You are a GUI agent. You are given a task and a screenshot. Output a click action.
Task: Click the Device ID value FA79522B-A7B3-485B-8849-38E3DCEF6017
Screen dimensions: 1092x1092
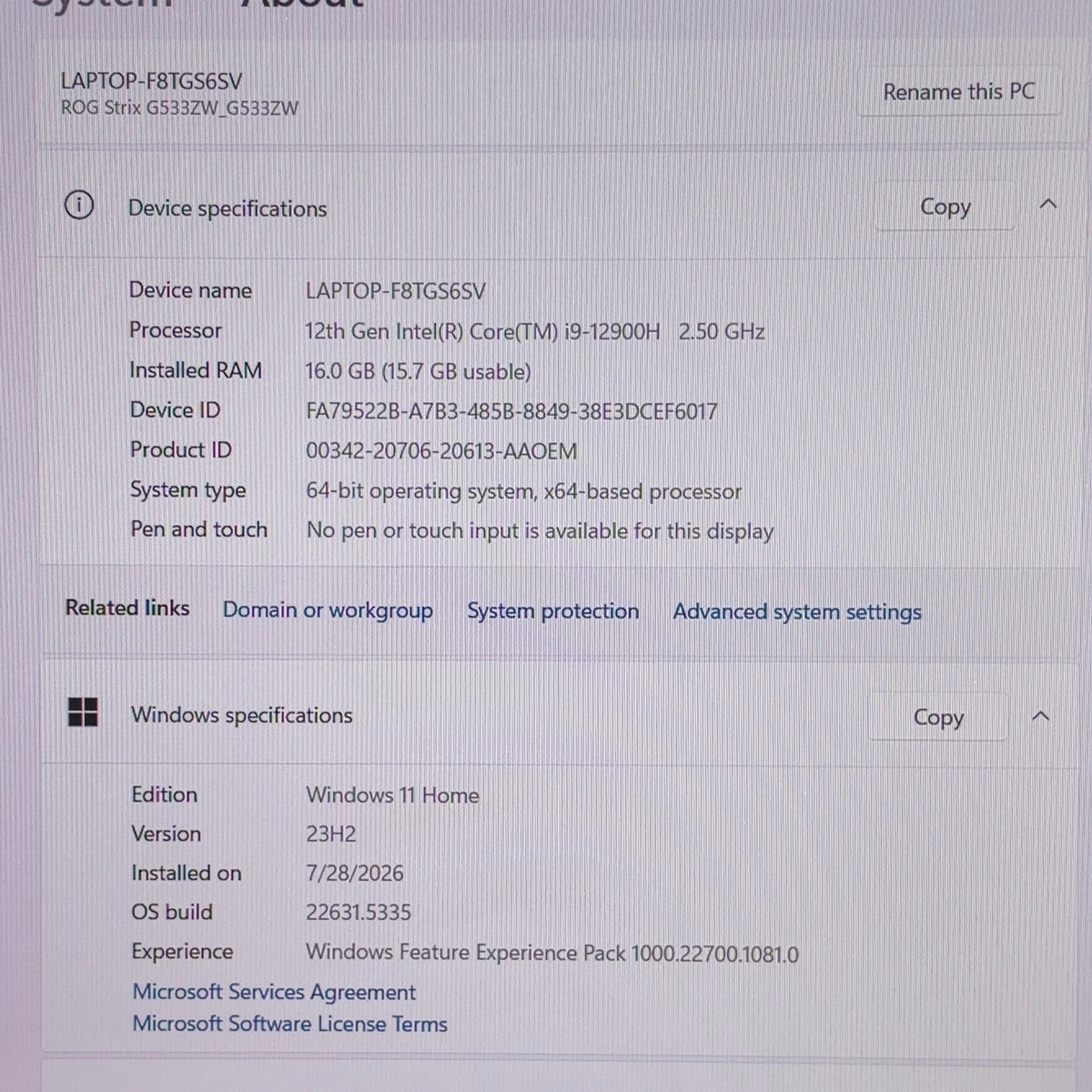pyautogui.click(x=511, y=411)
